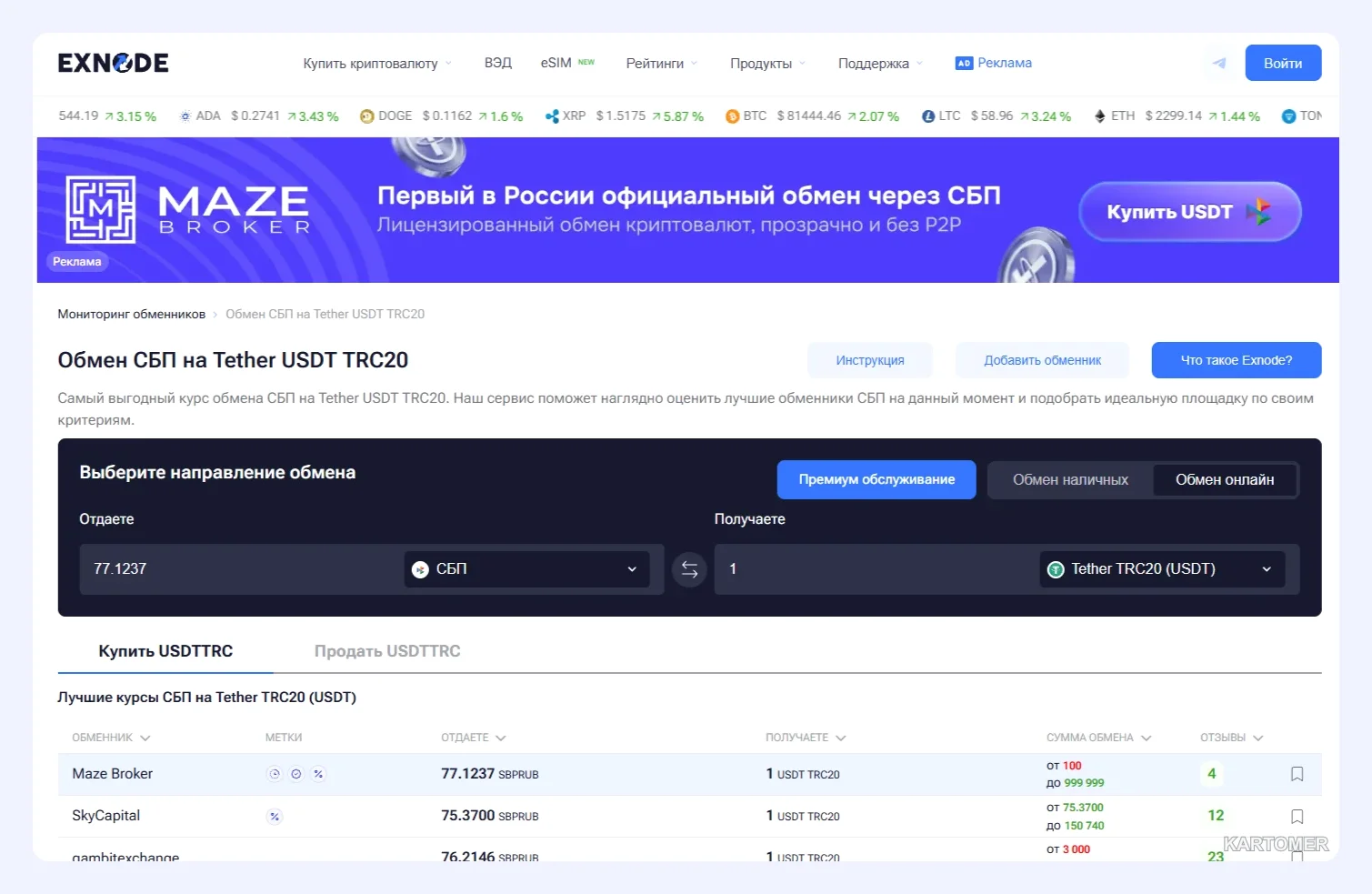
Task: Click the Купить USDT banner button
Action: pos(1189,212)
